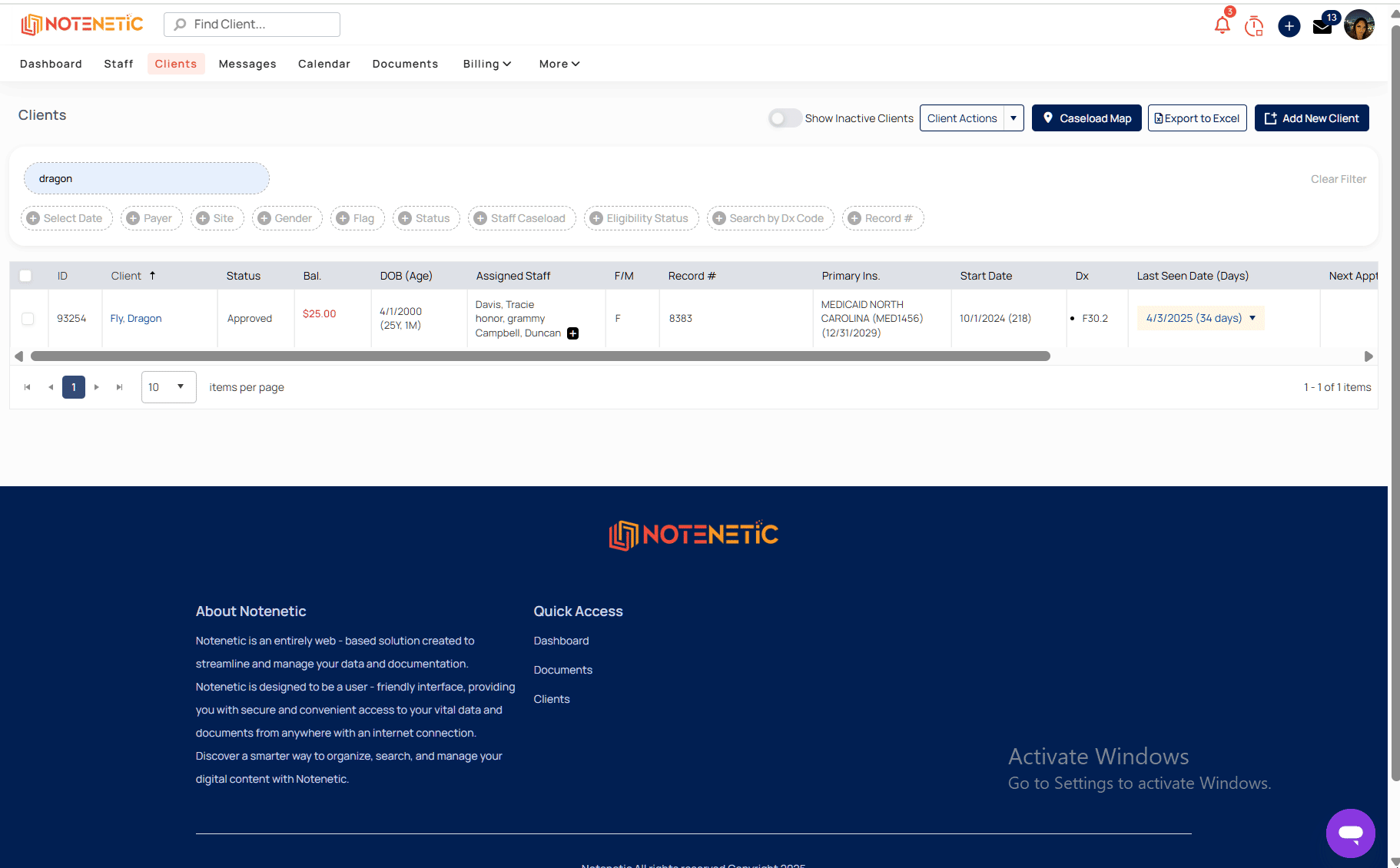
Task: Click Add New Client button
Action: click(1312, 118)
